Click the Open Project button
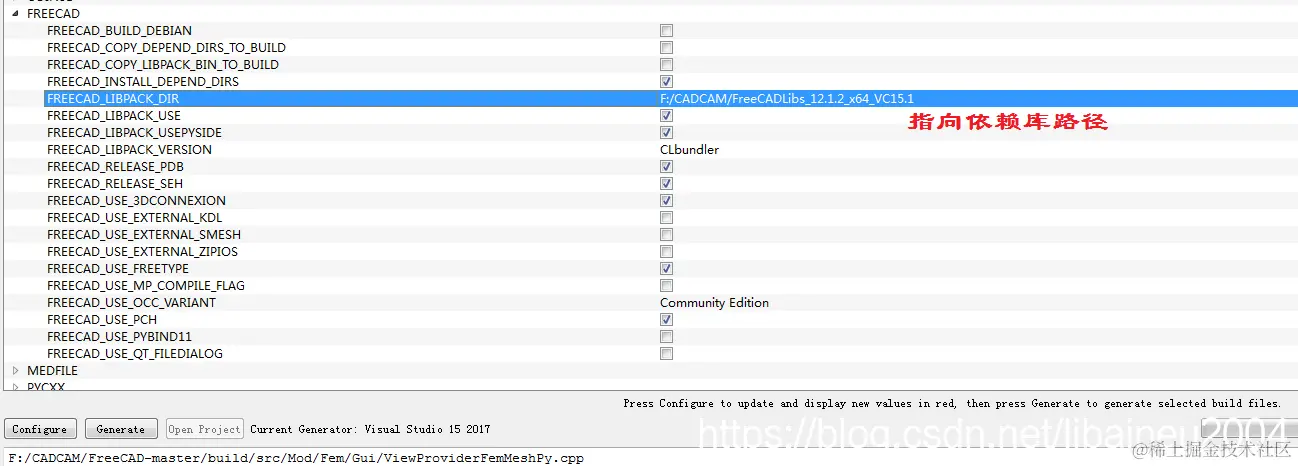 [x=205, y=429]
